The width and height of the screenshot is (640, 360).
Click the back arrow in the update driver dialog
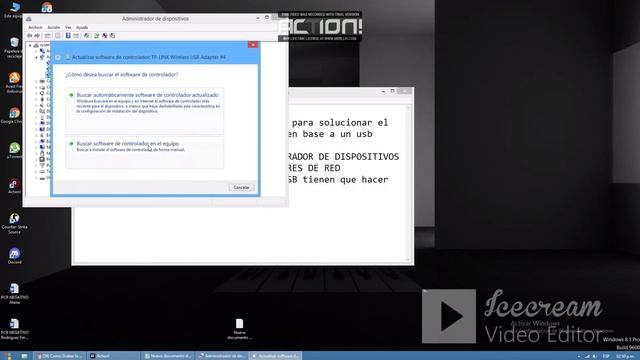pos(58,57)
